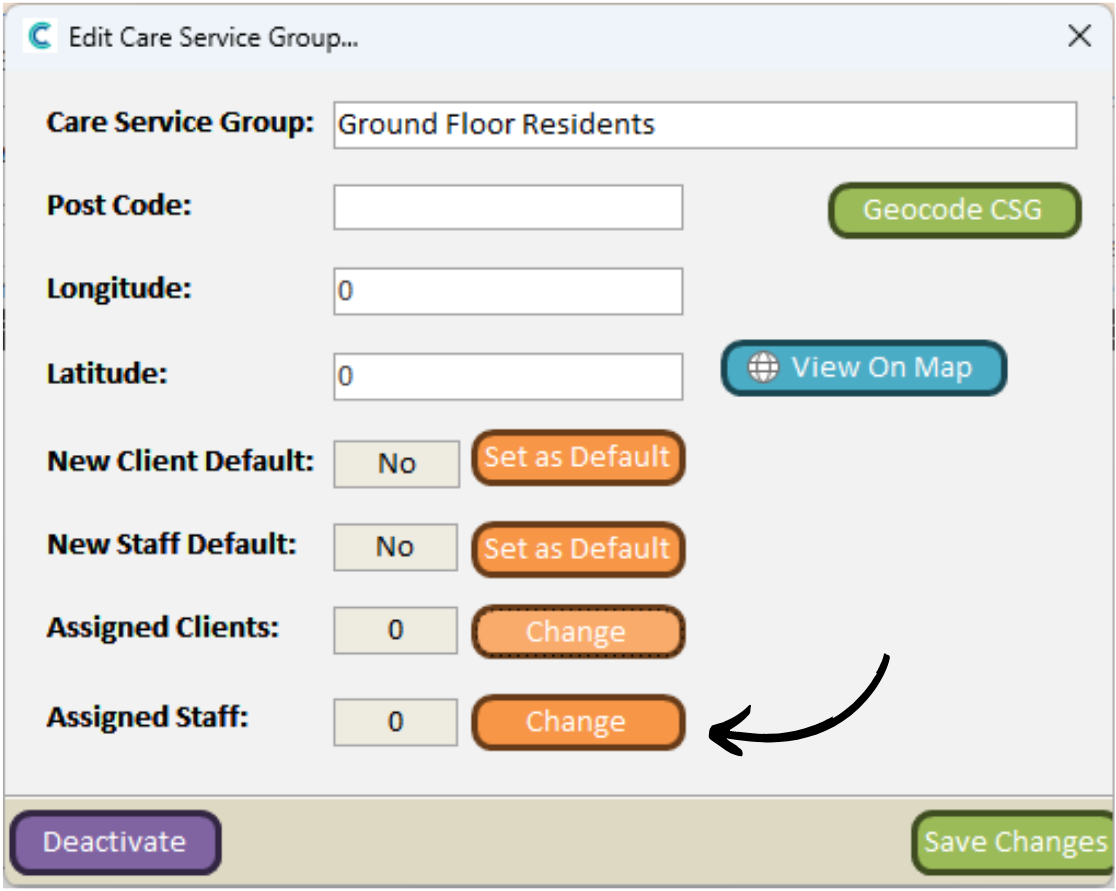Image resolution: width=1116 pixels, height=891 pixels.
Task: Click the 'Assigned Clients:' label
Action: pyautogui.click(x=163, y=628)
